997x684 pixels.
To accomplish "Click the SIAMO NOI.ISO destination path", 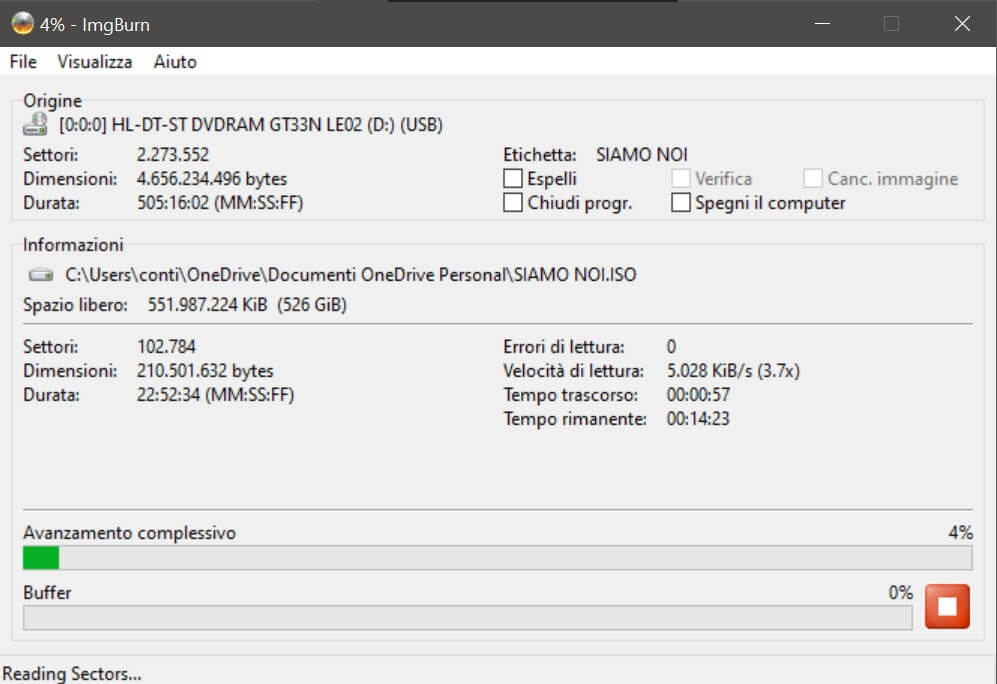I will coord(351,274).
